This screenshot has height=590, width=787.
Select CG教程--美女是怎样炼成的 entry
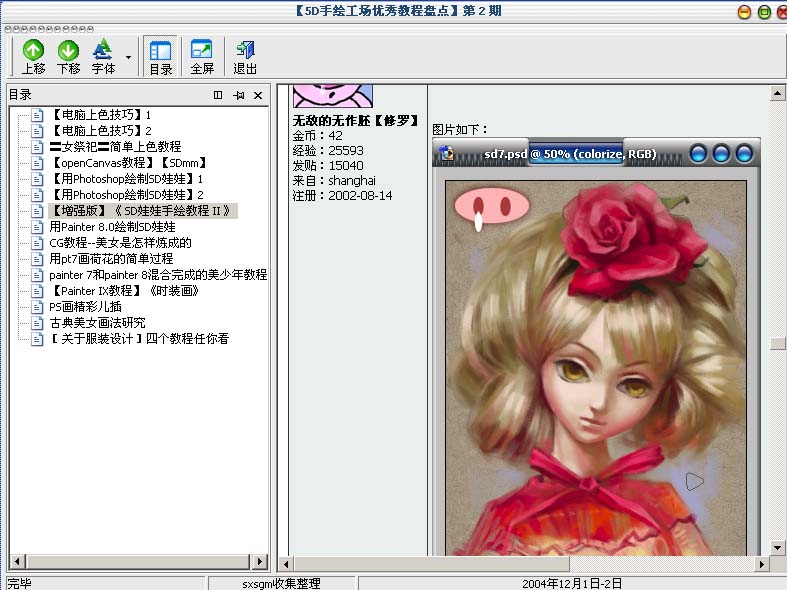coord(120,243)
